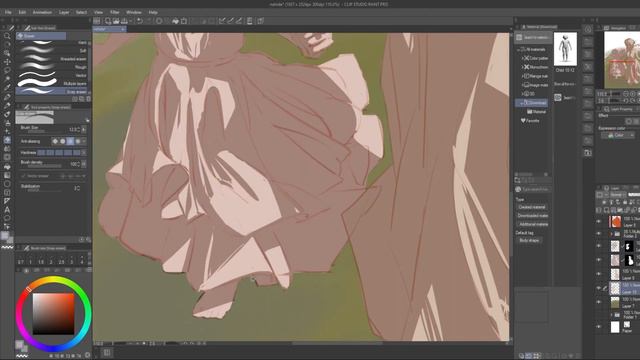Image resolution: width=640 pixels, height=360 pixels.
Task: Select Favorite in the material tree
Action: 531,121
